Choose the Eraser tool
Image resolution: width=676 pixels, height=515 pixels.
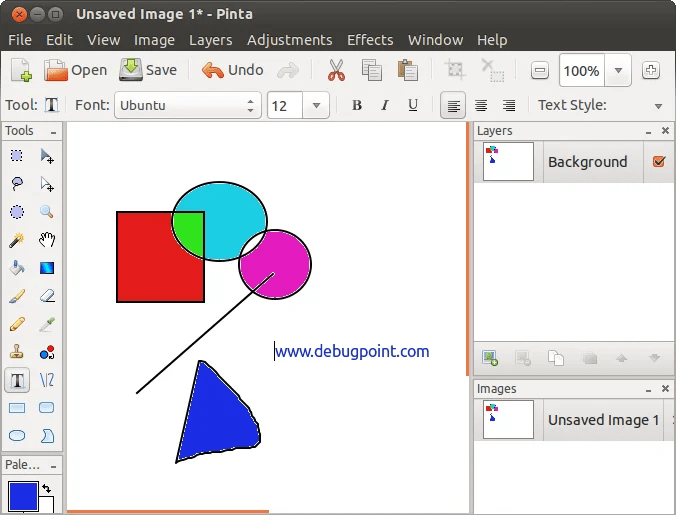(x=47, y=296)
